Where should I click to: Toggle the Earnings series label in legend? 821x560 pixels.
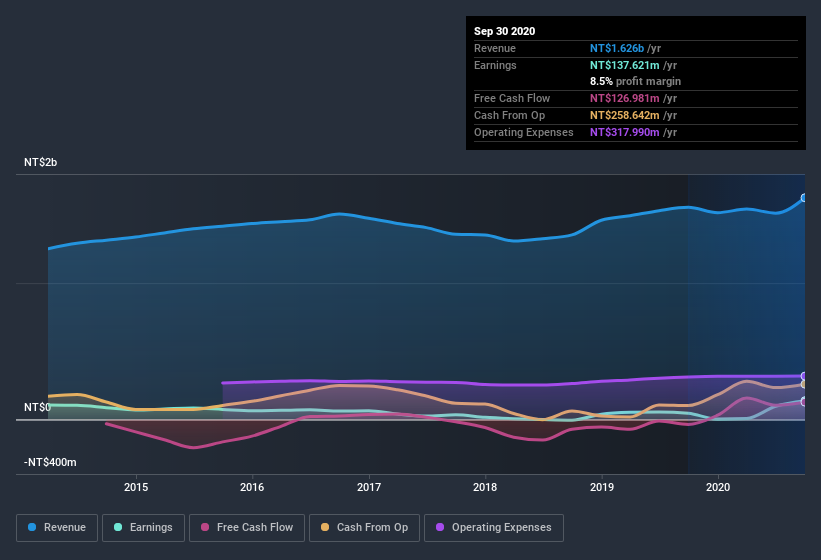[151, 527]
